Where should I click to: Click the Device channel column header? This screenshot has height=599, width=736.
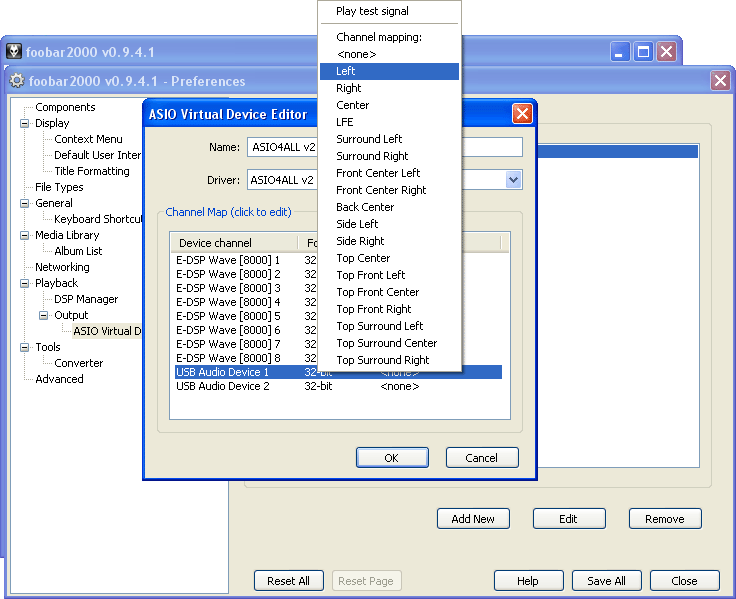tap(234, 243)
